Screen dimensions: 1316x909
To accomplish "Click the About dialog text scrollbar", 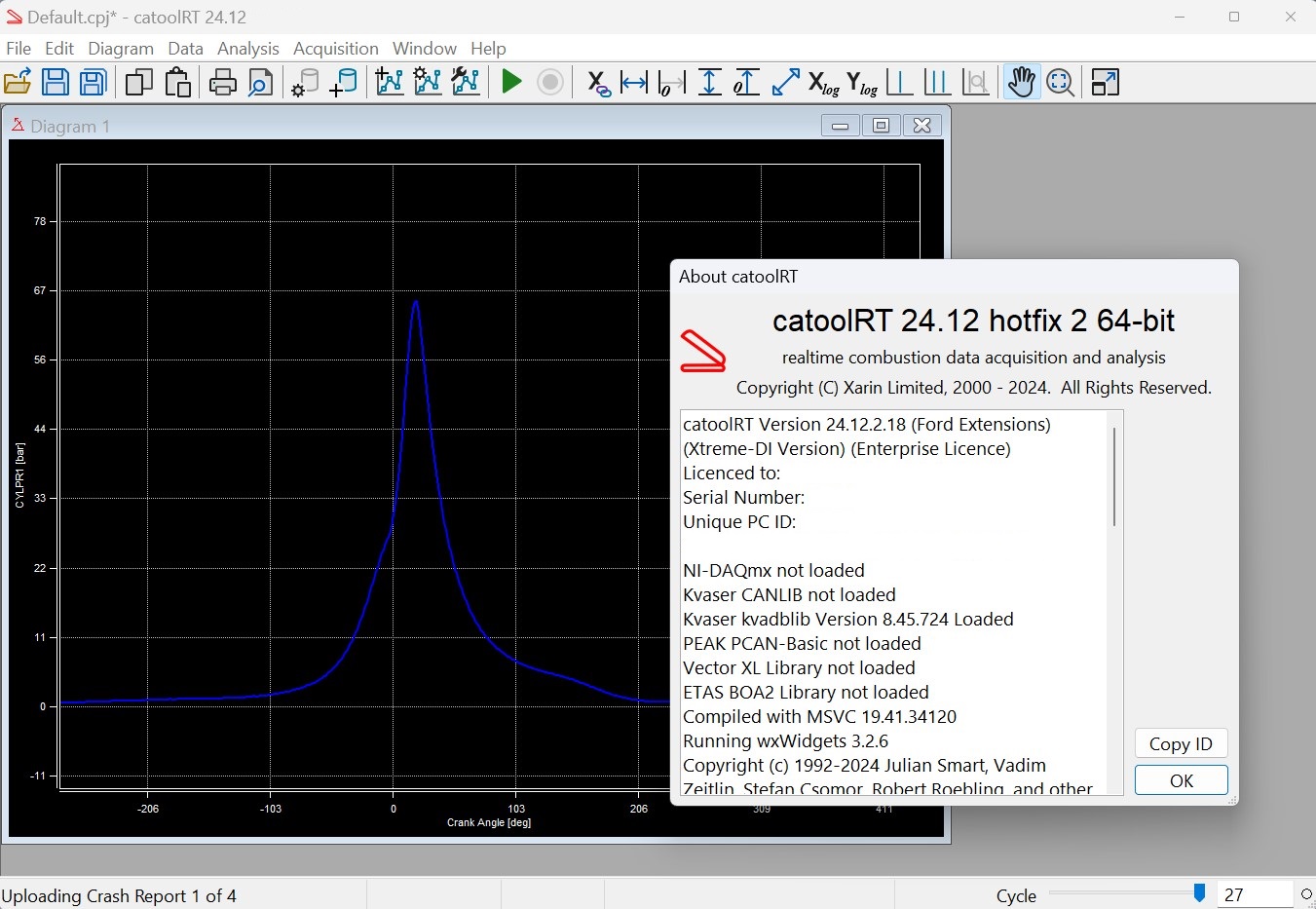I will point(1114,477).
